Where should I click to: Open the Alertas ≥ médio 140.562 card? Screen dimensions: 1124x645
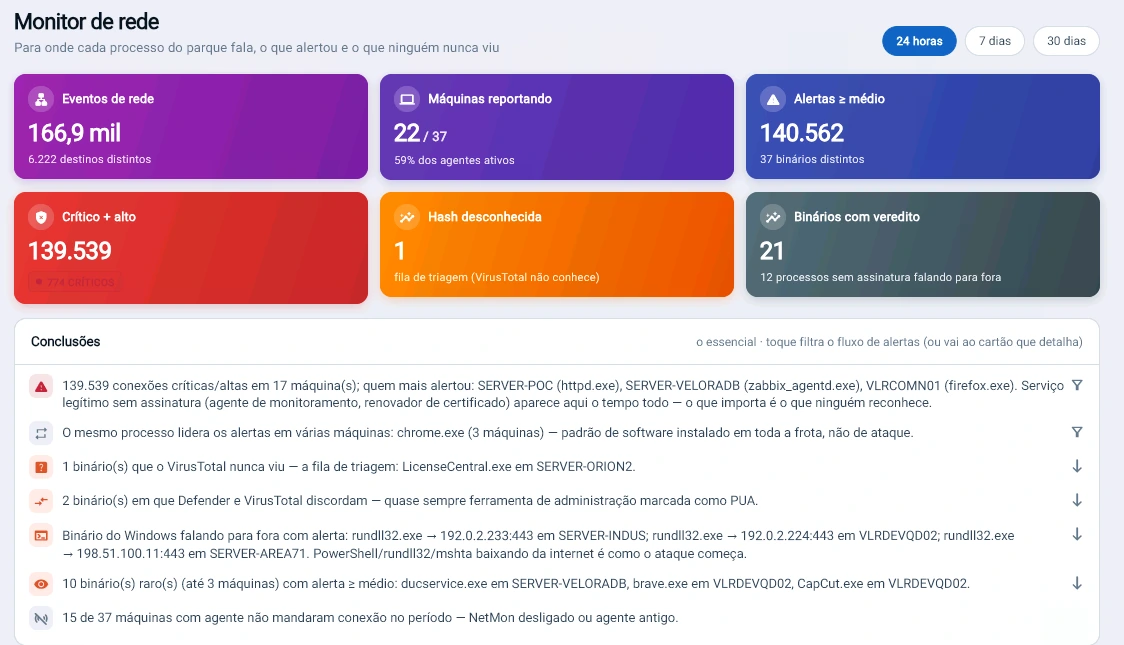click(x=923, y=127)
